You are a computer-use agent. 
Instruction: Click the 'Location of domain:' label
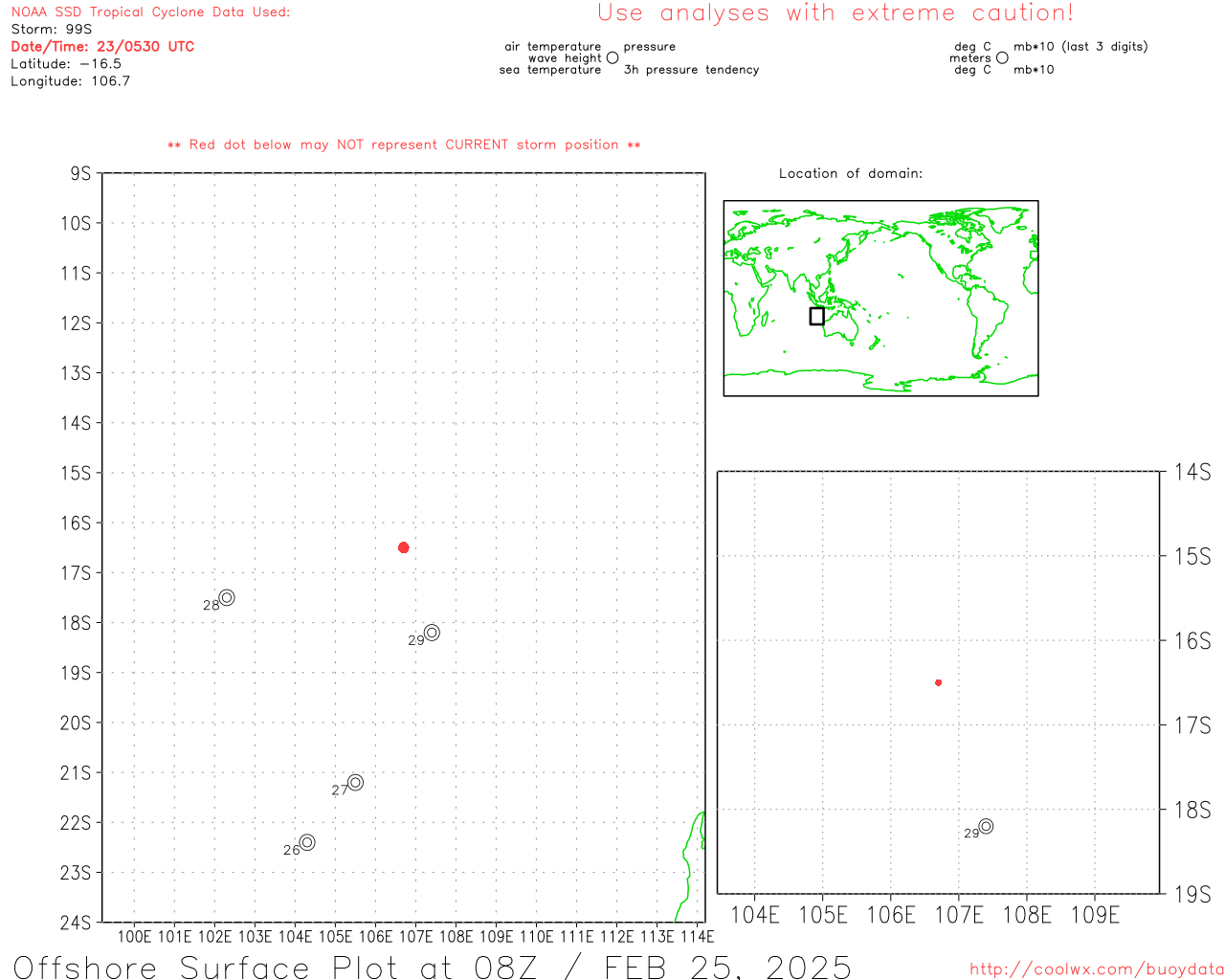pyautogui.click(x=851, y=173)
